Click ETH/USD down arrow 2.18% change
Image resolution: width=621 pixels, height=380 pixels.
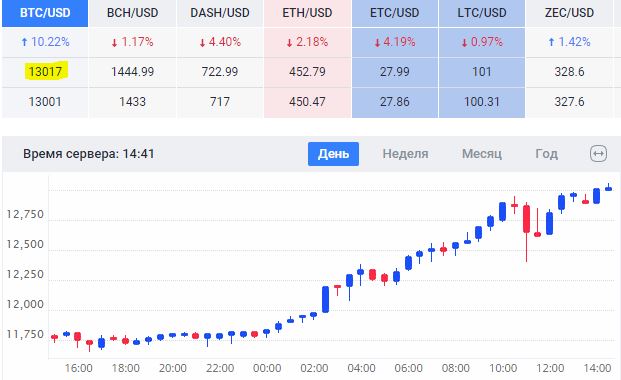[x=307, y=42]
